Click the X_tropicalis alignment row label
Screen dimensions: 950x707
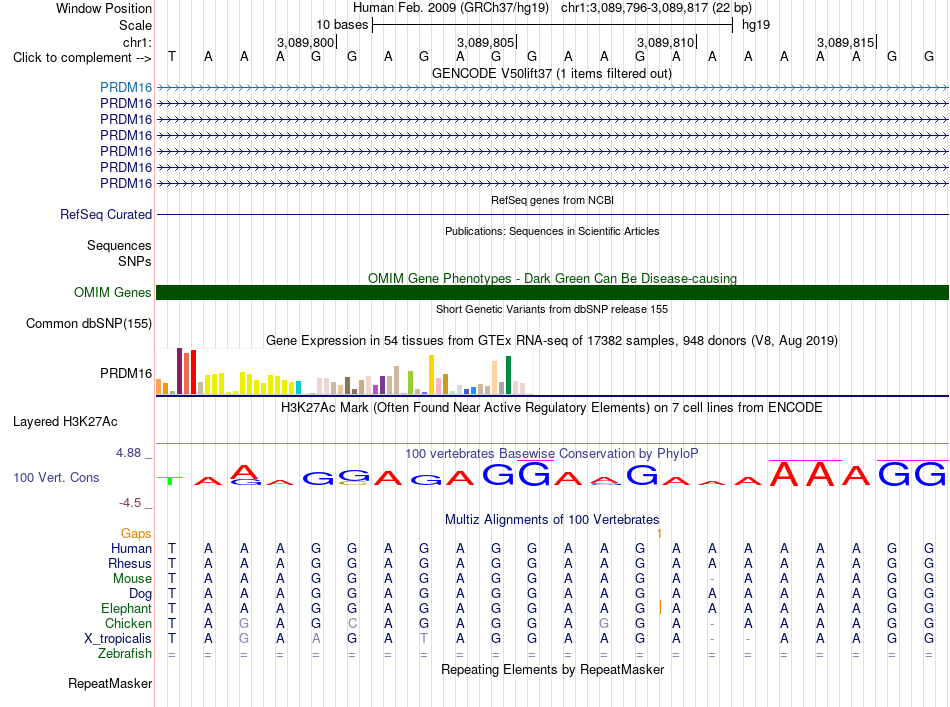tap(118, 639)
